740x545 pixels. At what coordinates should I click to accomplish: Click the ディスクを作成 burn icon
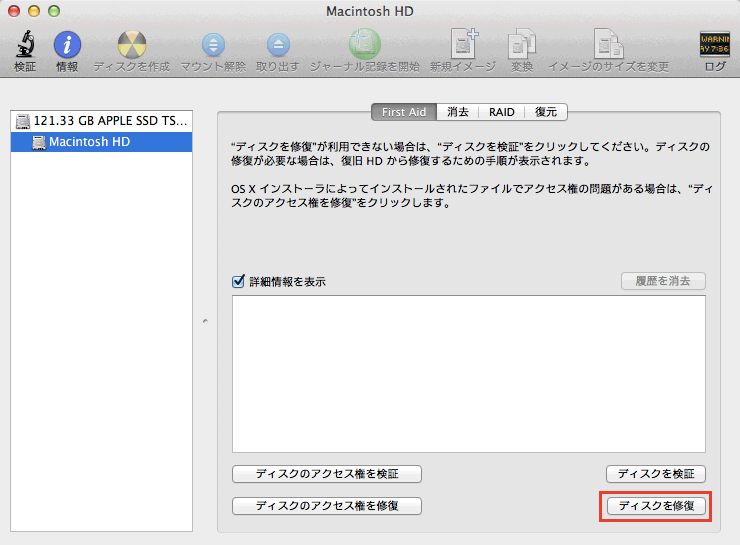(x=132, y=44)
